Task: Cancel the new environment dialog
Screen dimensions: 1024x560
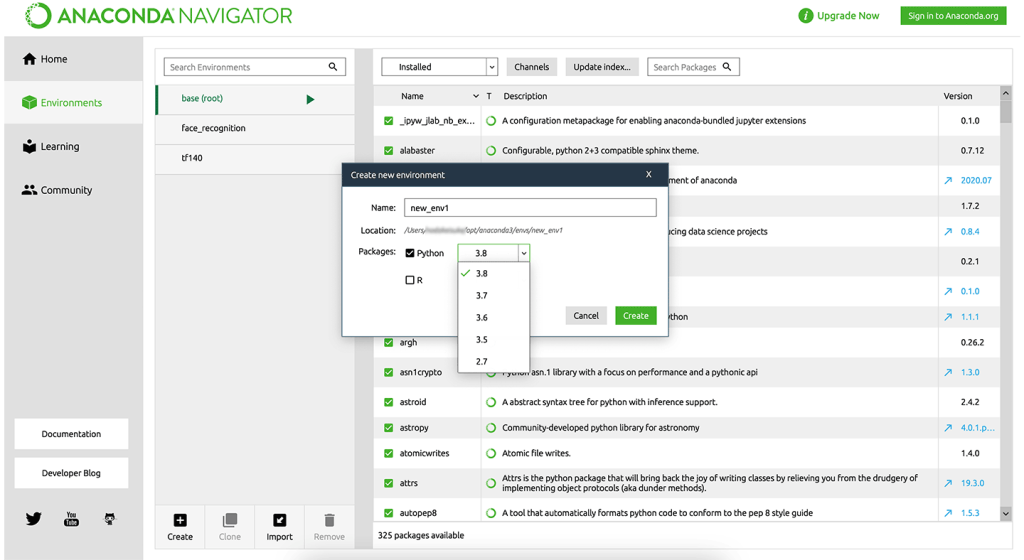Action: tap(586, 316)
